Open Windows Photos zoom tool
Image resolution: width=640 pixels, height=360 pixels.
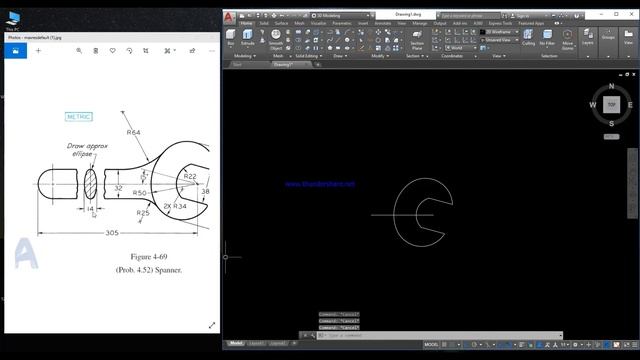pyautogui.click(x=79, y=51)
